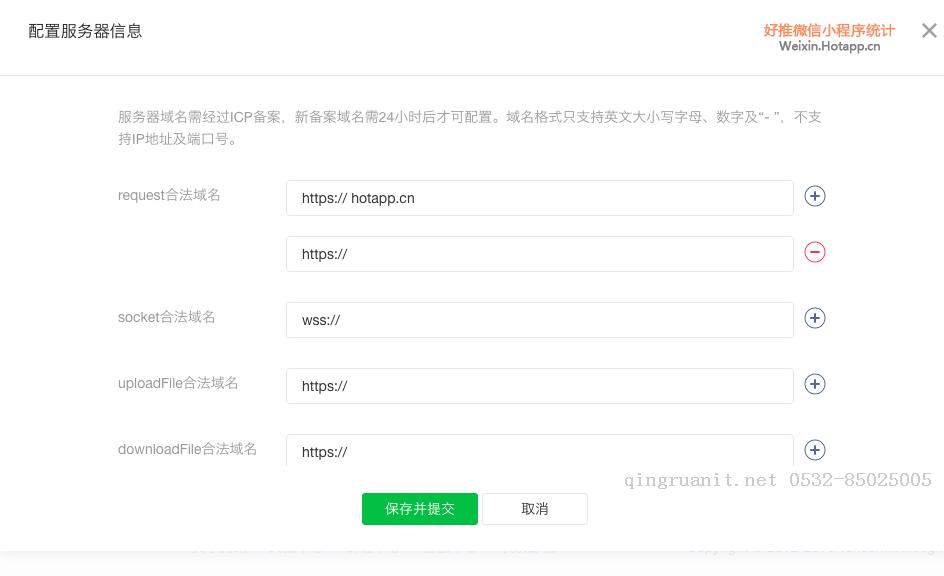Viewport: 944px width, 576px height.
Task: Open the Weixin.Hotapp.cn link
Action: click(829, 45)
